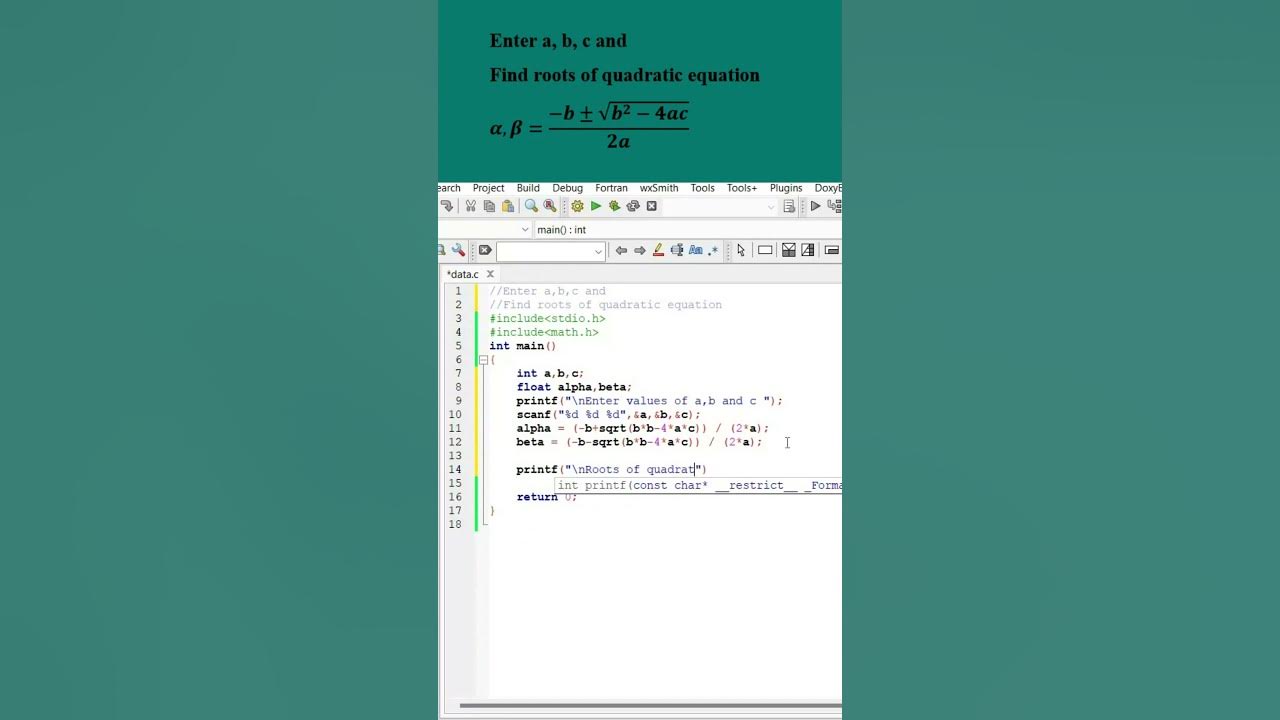This screenshot has width=1280, height=720.
Task: Click the selected-text-only search icon
Action: (x=677, y=250)
